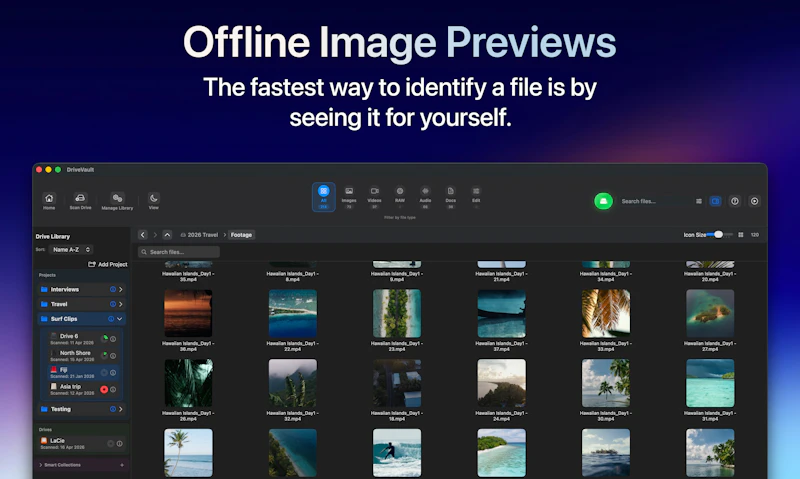Click the rightmost circular toolbar icon
800x479 pixels.
[754, 201]
